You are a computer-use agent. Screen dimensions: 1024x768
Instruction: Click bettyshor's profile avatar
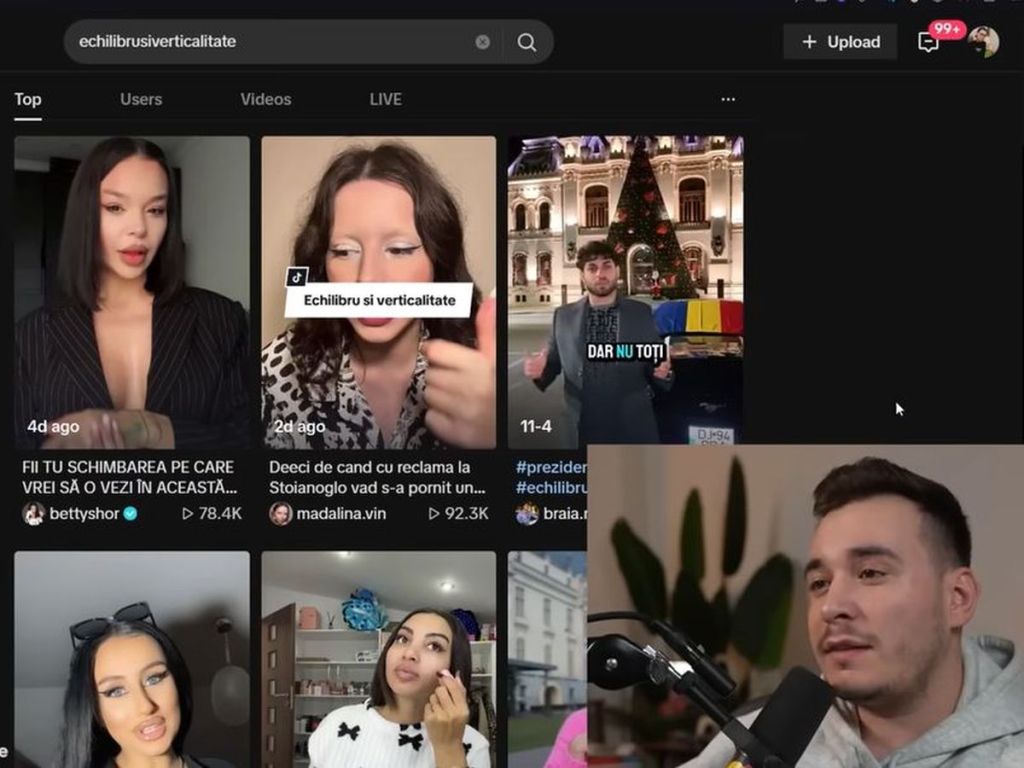coord(33,513)
